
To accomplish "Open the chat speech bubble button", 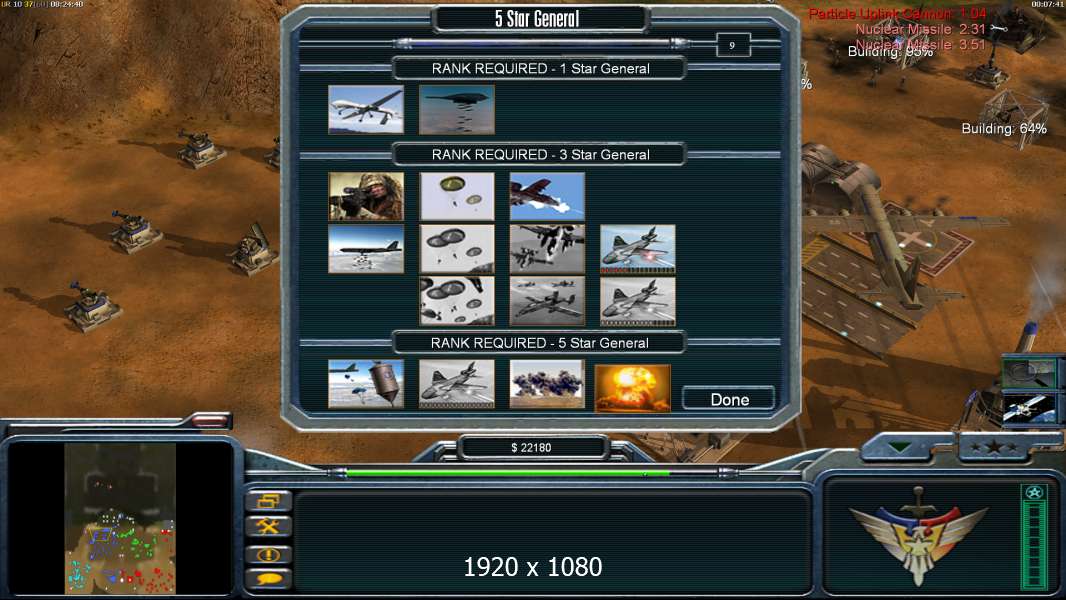I will click(269, 579).
